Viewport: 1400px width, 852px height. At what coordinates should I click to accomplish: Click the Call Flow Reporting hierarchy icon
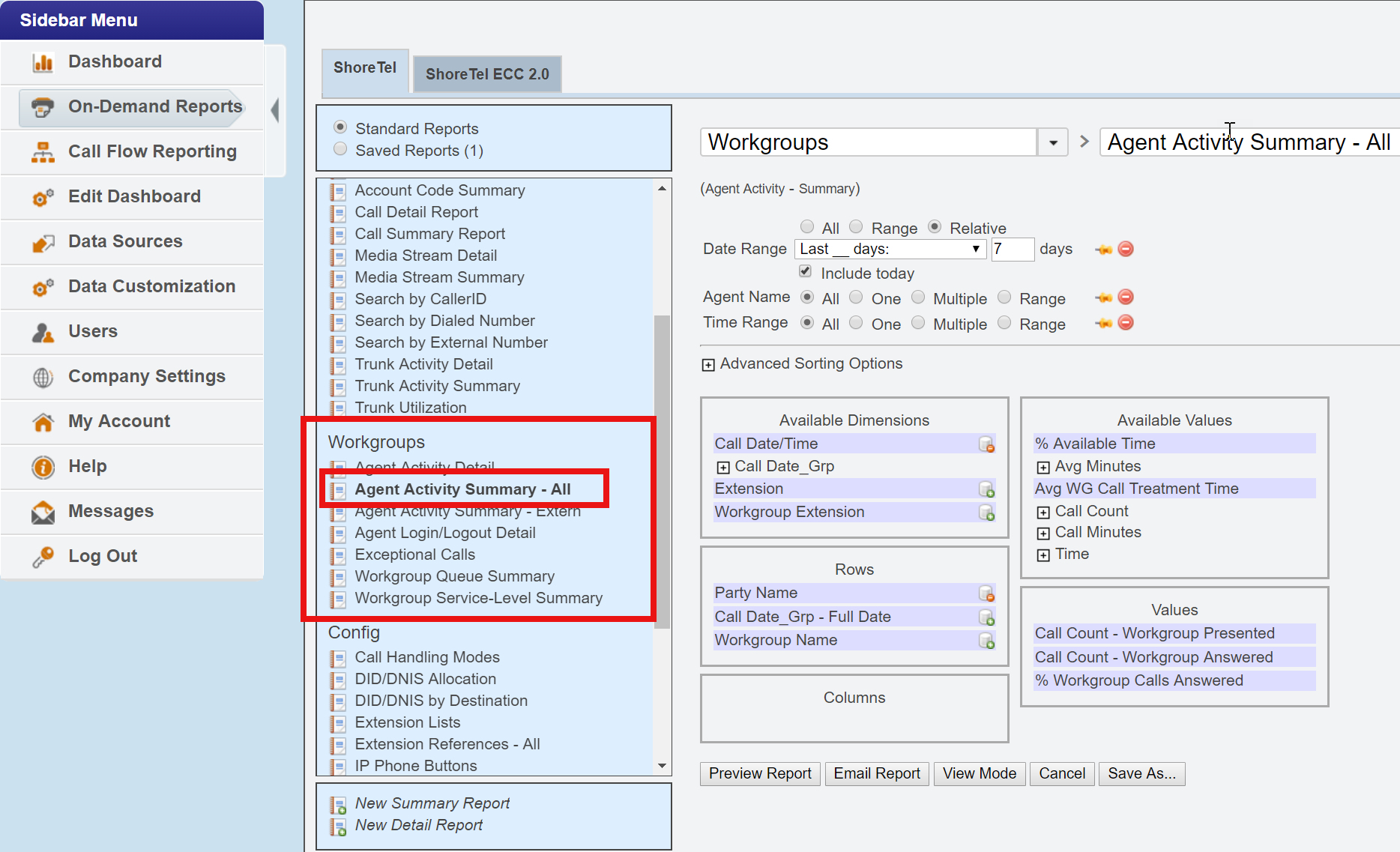[x=43, y=152]
